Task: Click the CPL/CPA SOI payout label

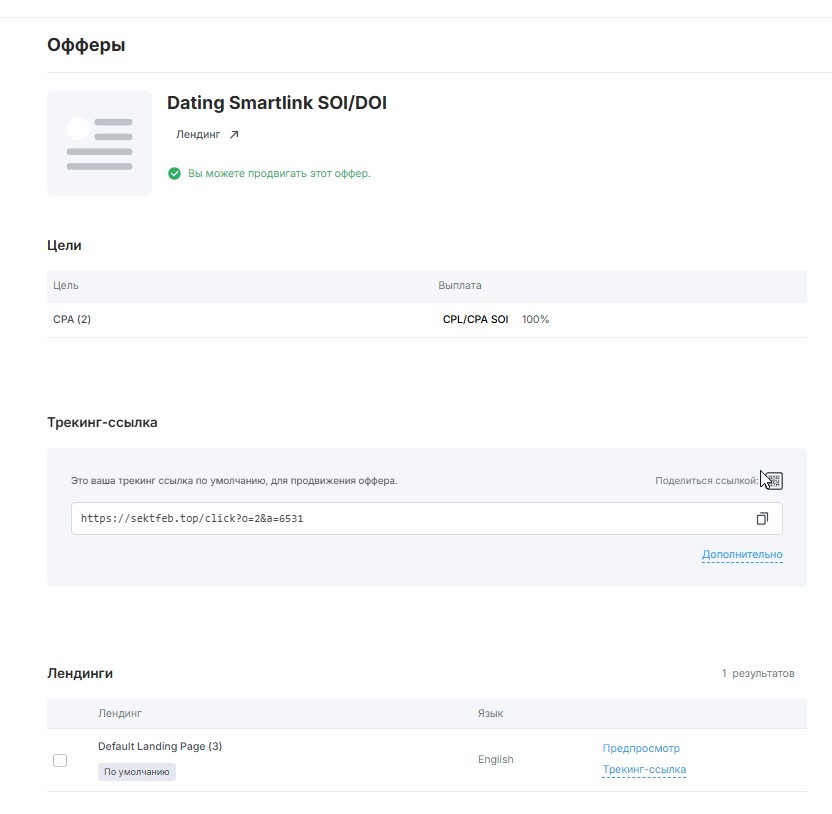Action: (x=475, y=320)
